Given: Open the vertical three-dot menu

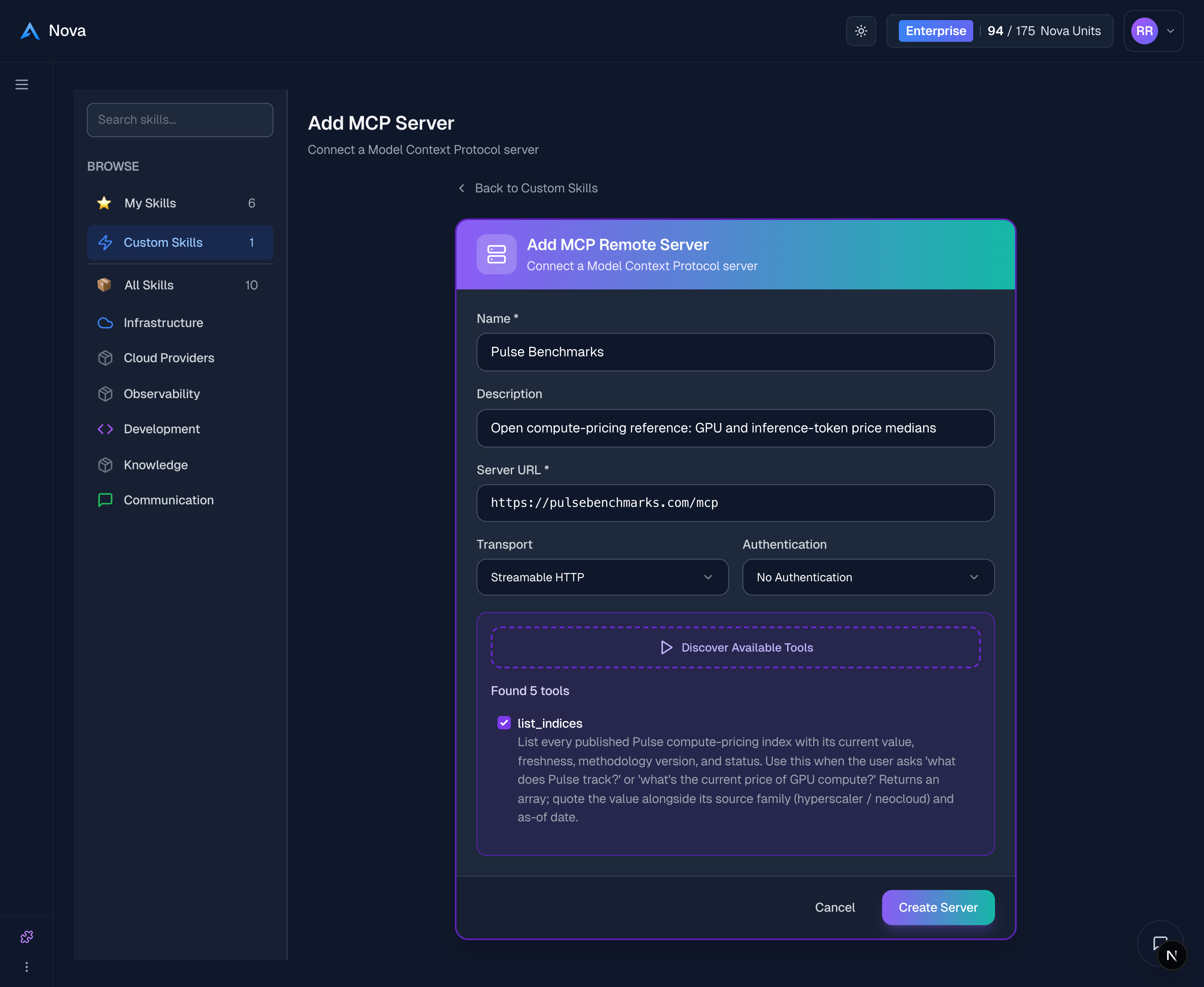Looking at the screenshot, I should pyautogui.click(x=27, y=967).
